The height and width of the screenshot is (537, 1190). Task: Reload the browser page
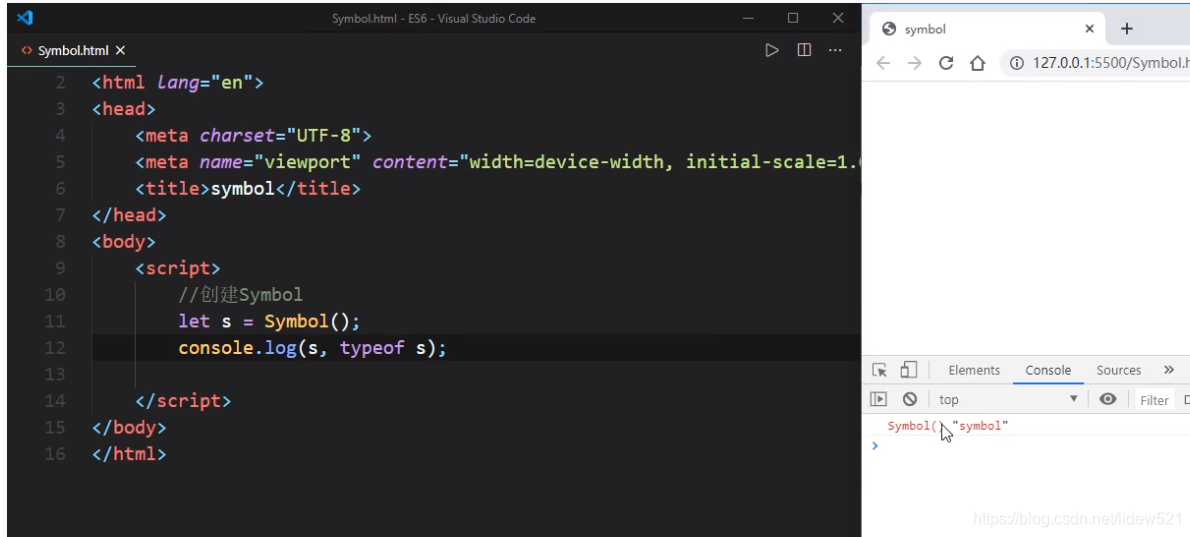pos(946,63)
